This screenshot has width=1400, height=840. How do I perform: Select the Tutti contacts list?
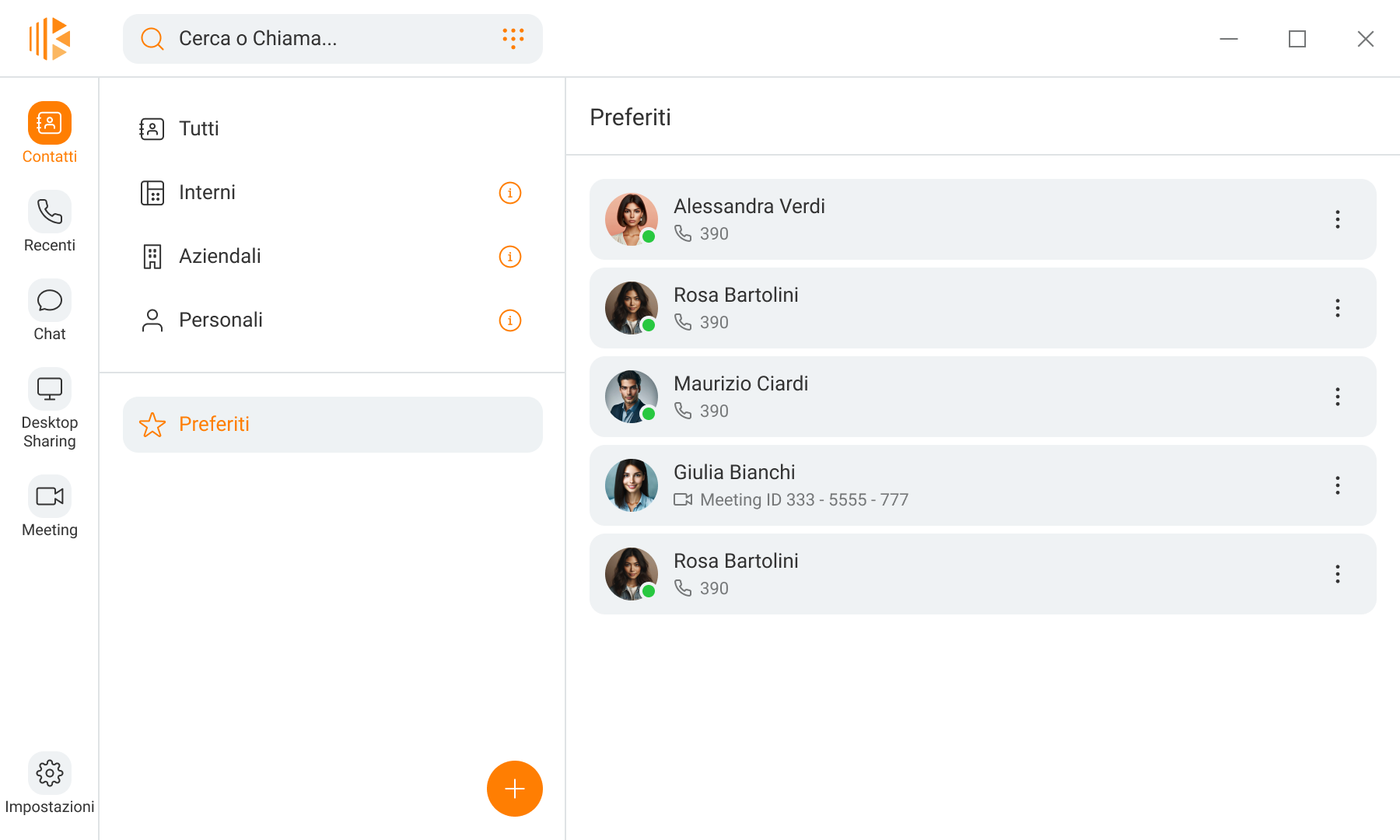point(199,129)
